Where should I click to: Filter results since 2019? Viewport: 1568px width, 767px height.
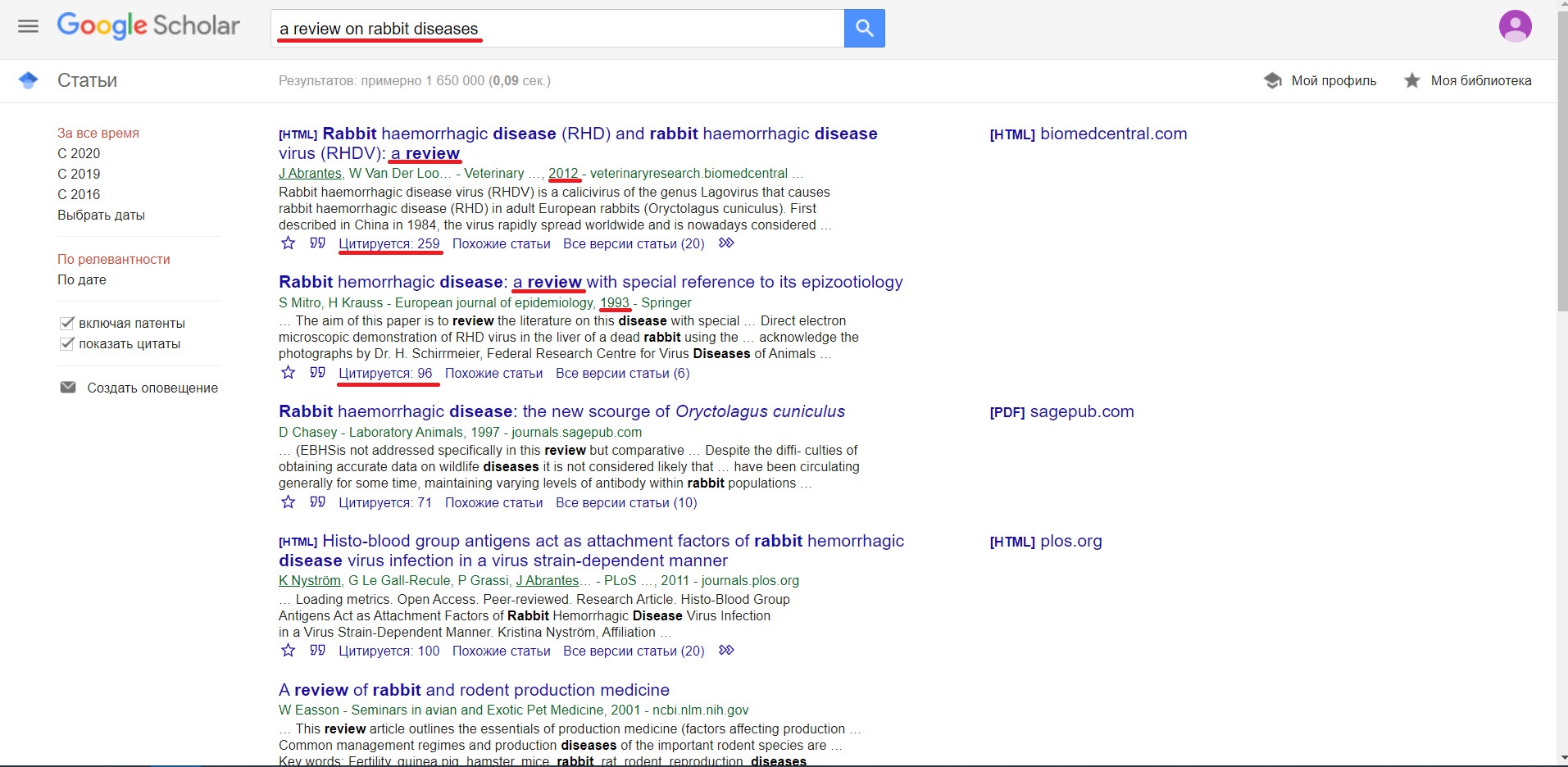click(79, 174)
